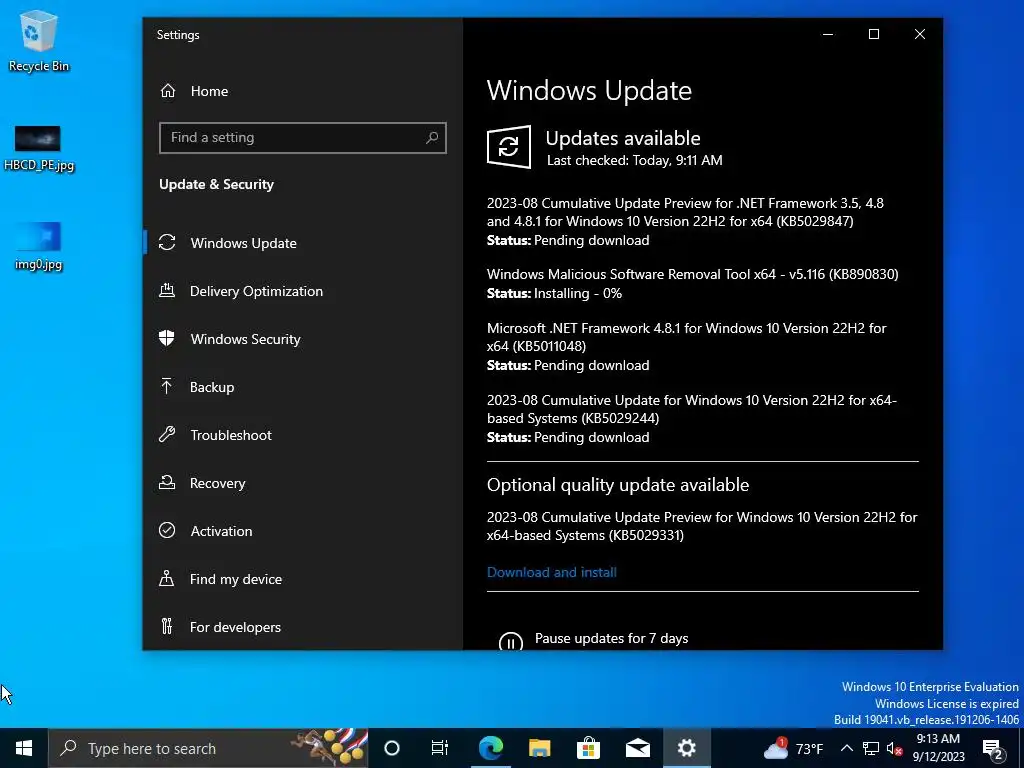This screenshot has width=1024, height=768.
Task: Click the KB5011048 .NET Framework 4.8.1 text
Action: 686,337
